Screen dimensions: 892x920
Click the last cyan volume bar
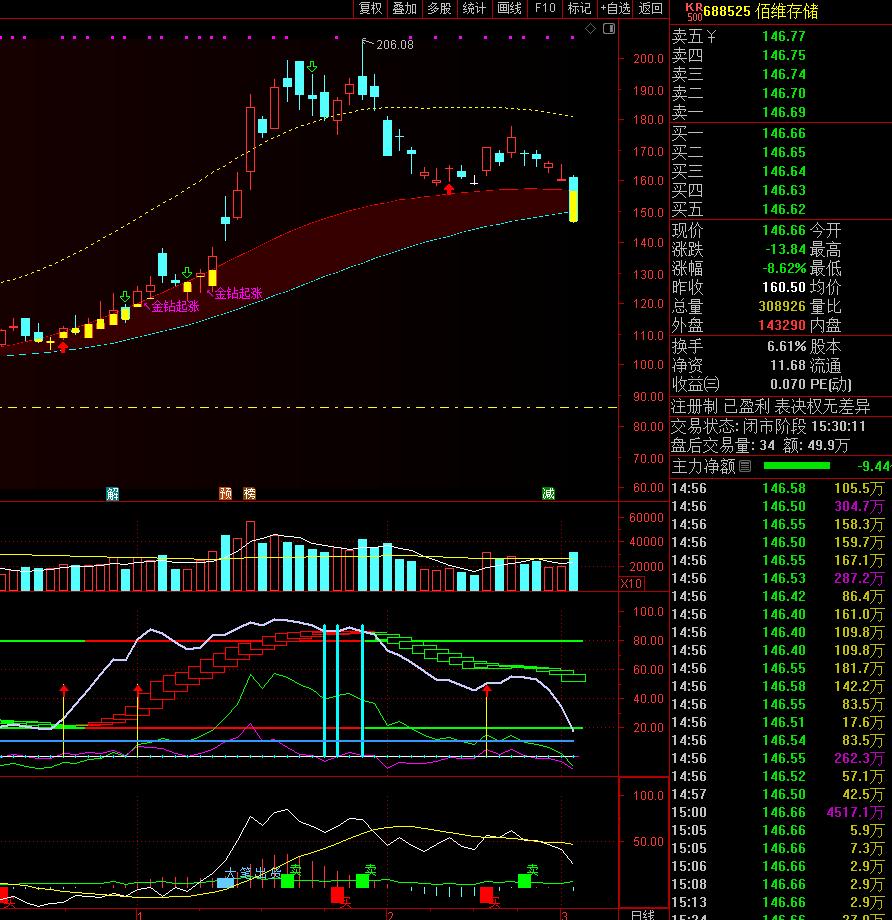[x=573, y=571]
